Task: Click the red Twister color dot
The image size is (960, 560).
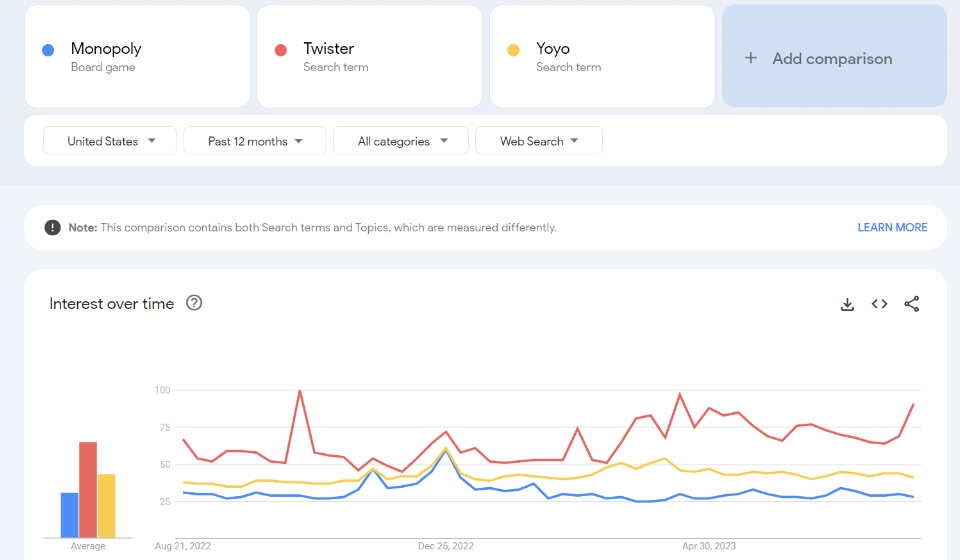Action: [281, 50]
